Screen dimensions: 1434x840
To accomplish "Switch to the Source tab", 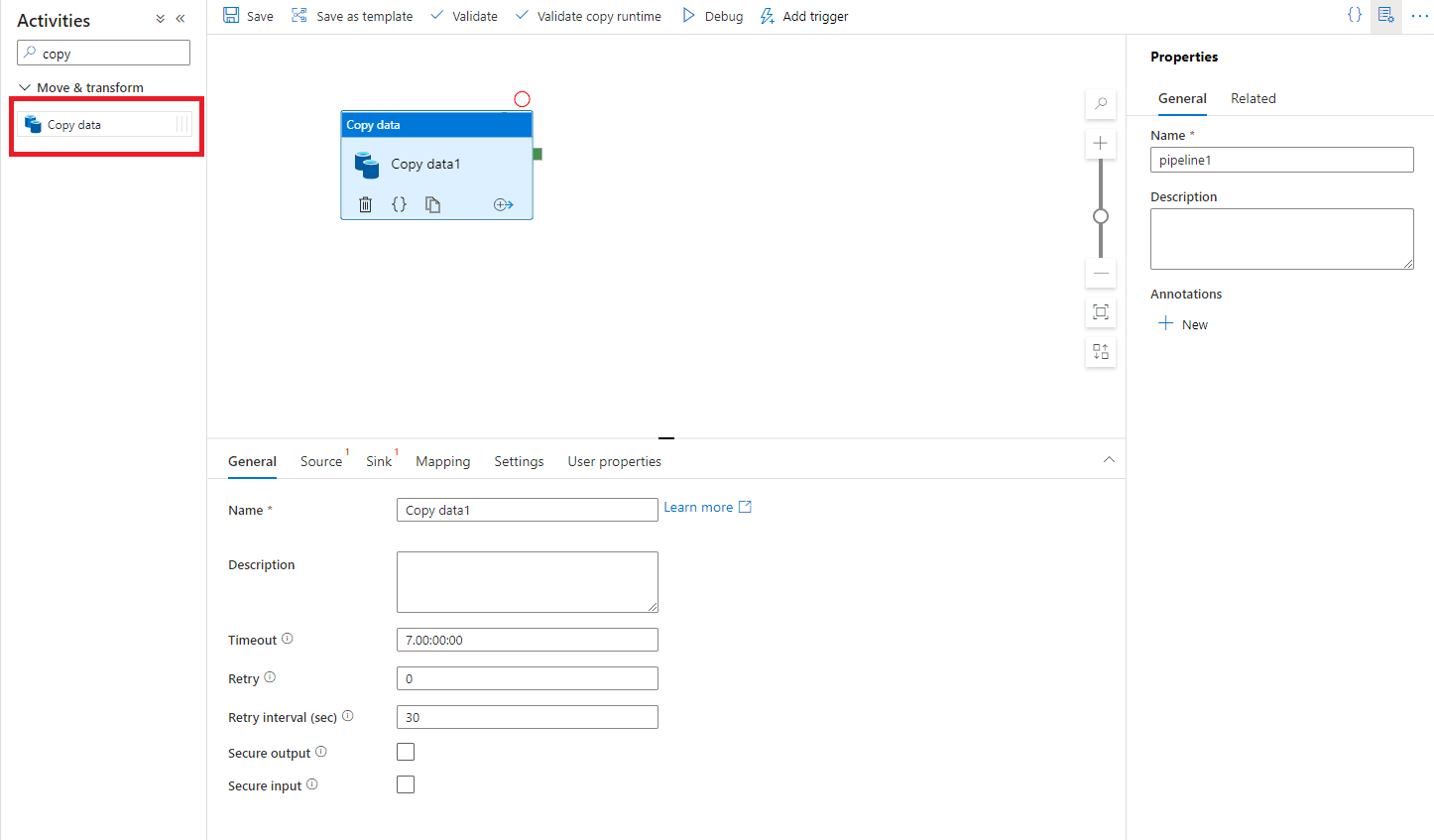I will (x=321, y=461).
